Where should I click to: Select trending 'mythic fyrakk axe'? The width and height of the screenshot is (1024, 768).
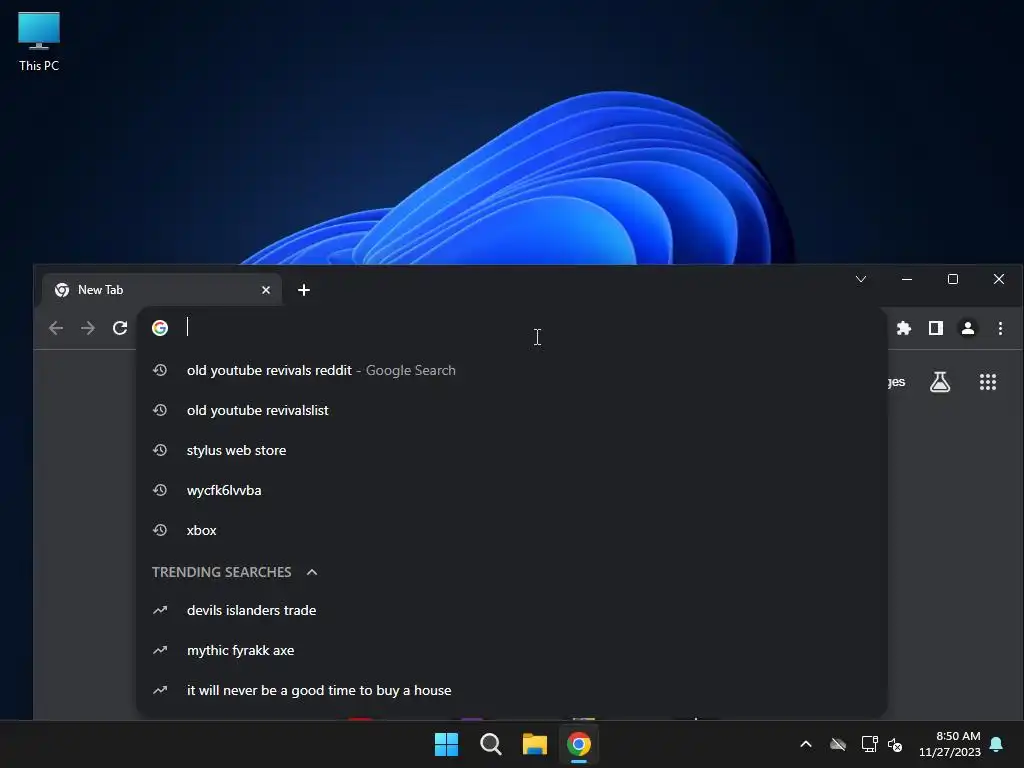click(511, 650)
